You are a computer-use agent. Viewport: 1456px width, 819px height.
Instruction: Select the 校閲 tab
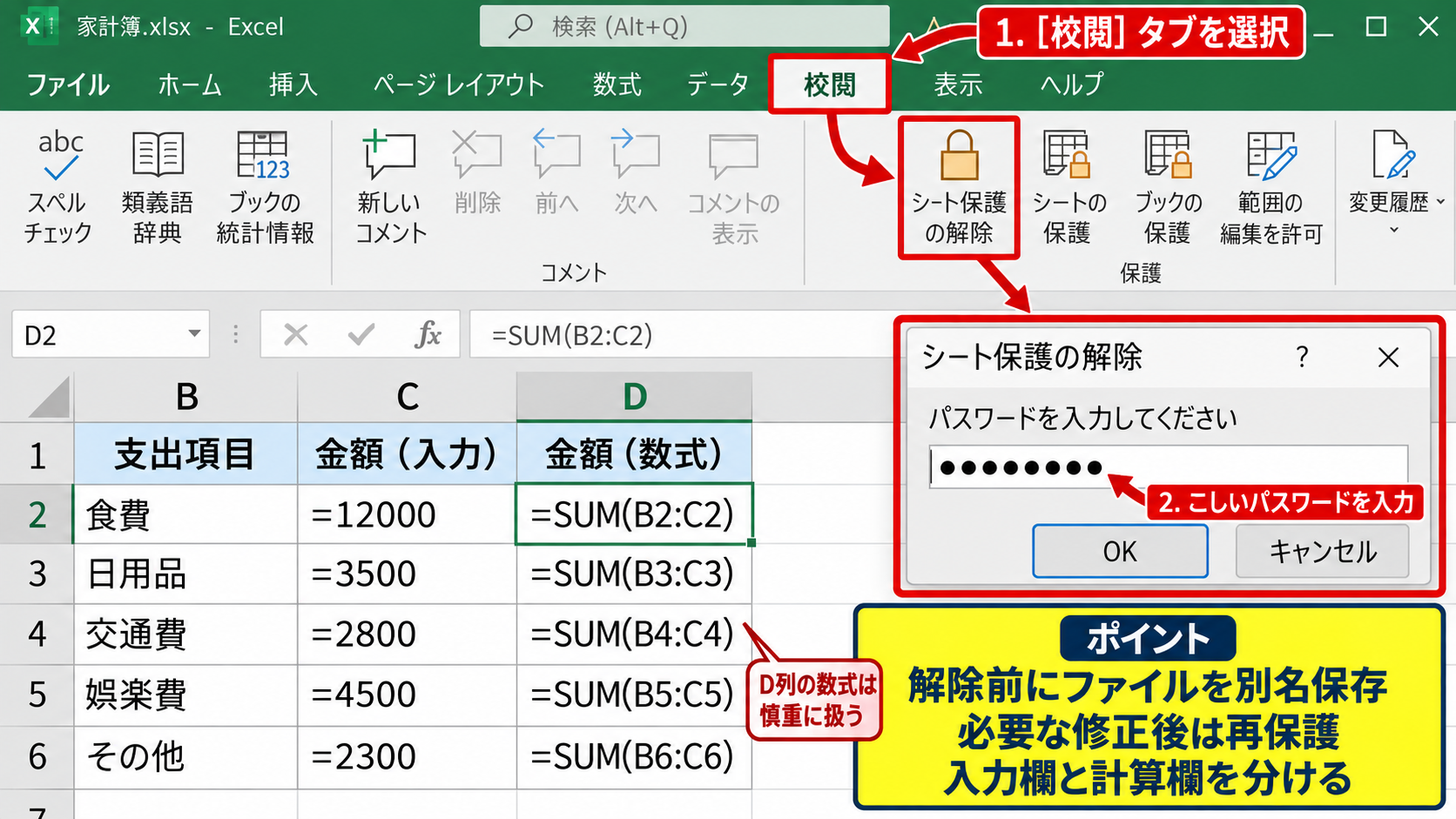click(x=829, y=84)
